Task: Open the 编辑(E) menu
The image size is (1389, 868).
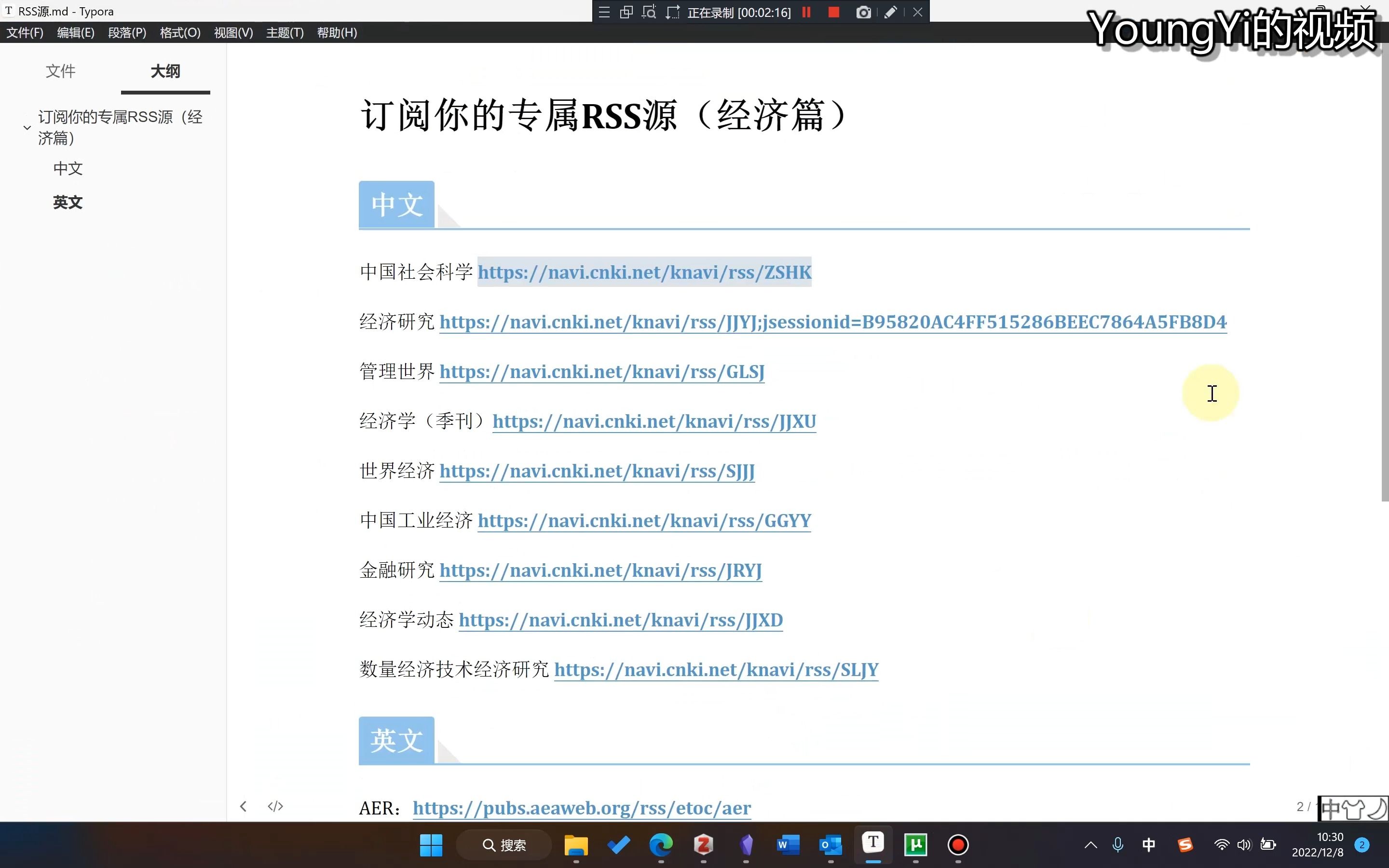Action: click(x=76, y=33)
